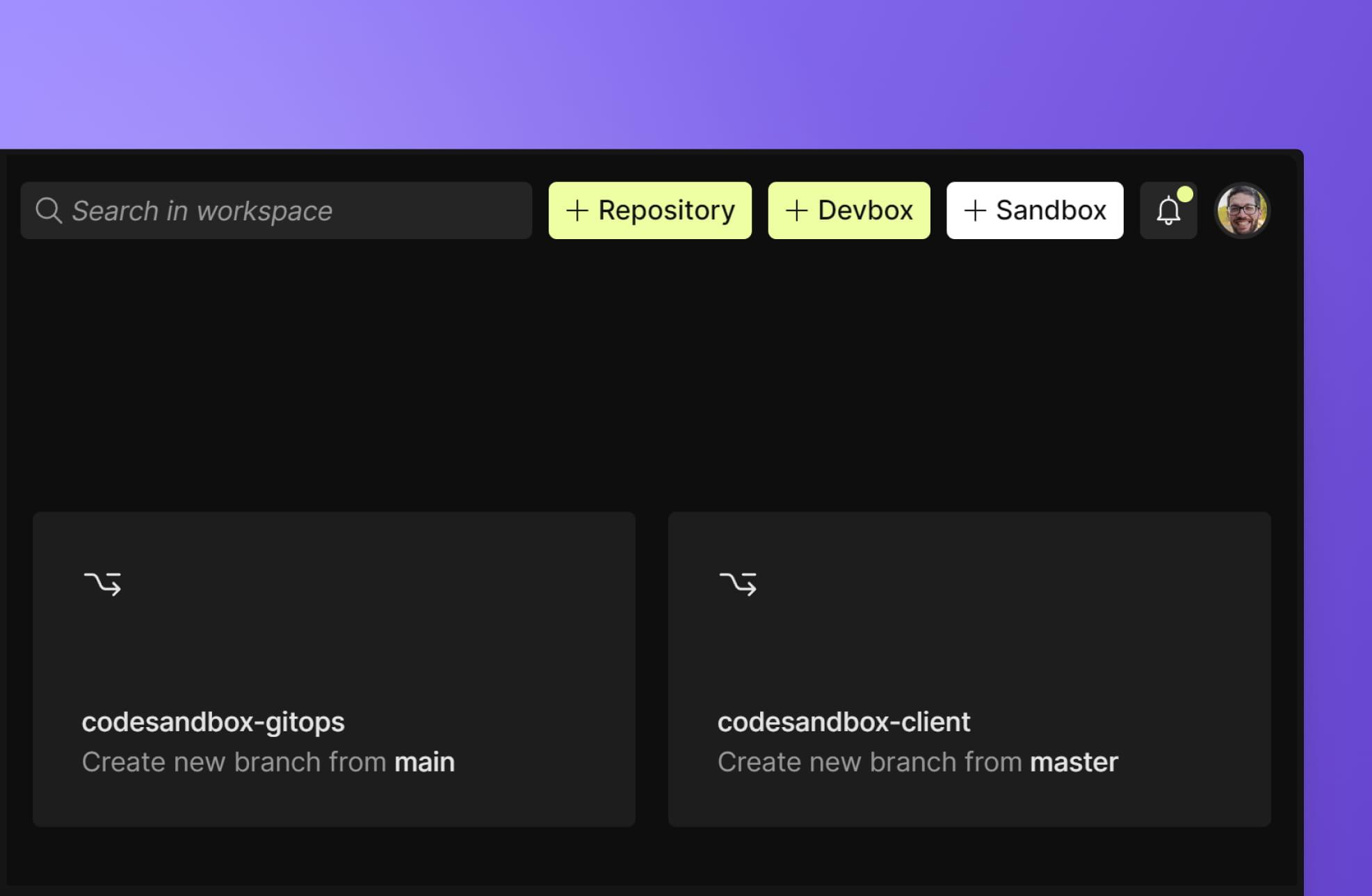Click the plus icon on the Devbox button
This screenshot has width=1372, height=896.
[x=796, y=210]
